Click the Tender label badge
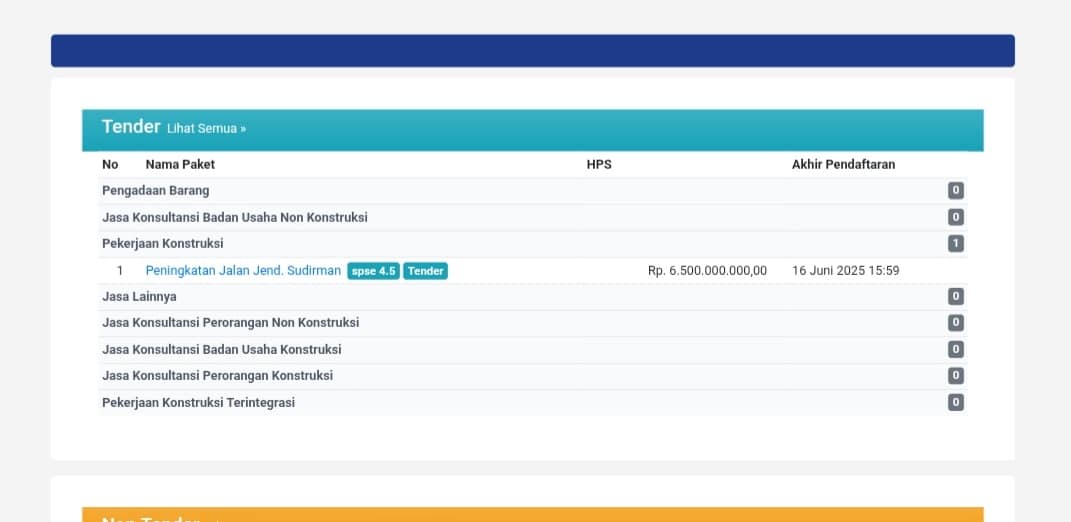 [426, 271]
